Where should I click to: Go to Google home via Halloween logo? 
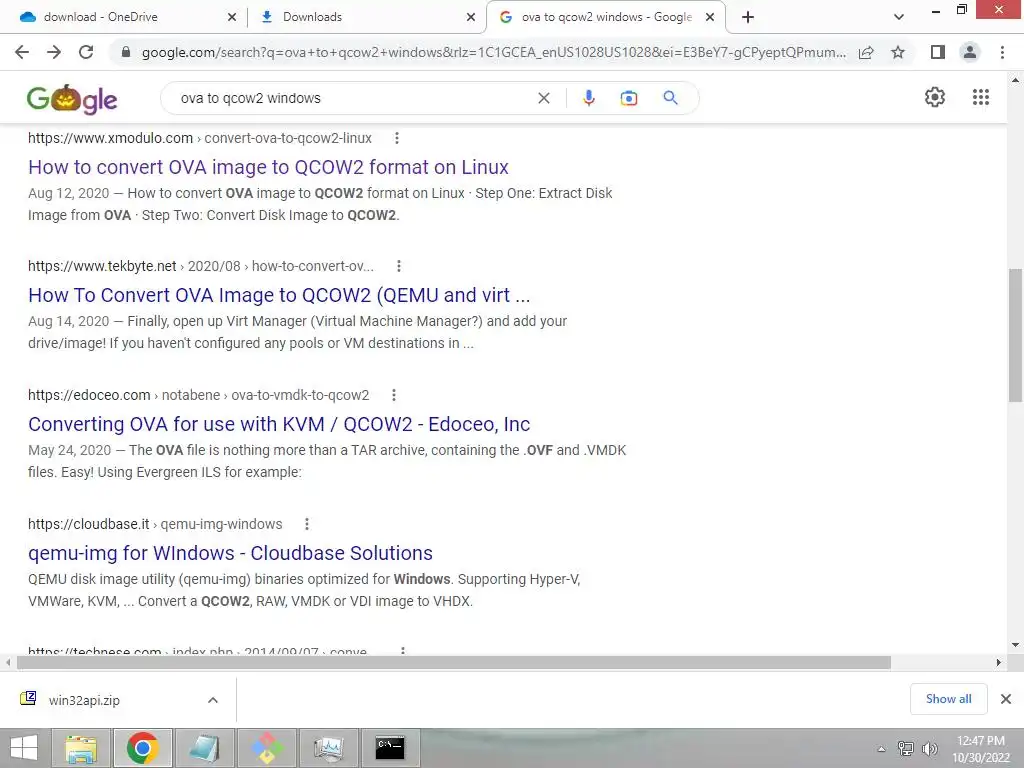[x=72, y=99]
